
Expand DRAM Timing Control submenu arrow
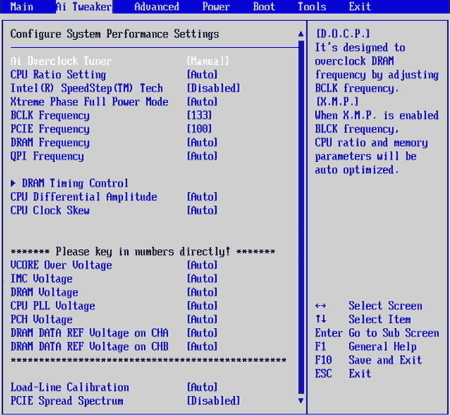click(x=13, y=183)
